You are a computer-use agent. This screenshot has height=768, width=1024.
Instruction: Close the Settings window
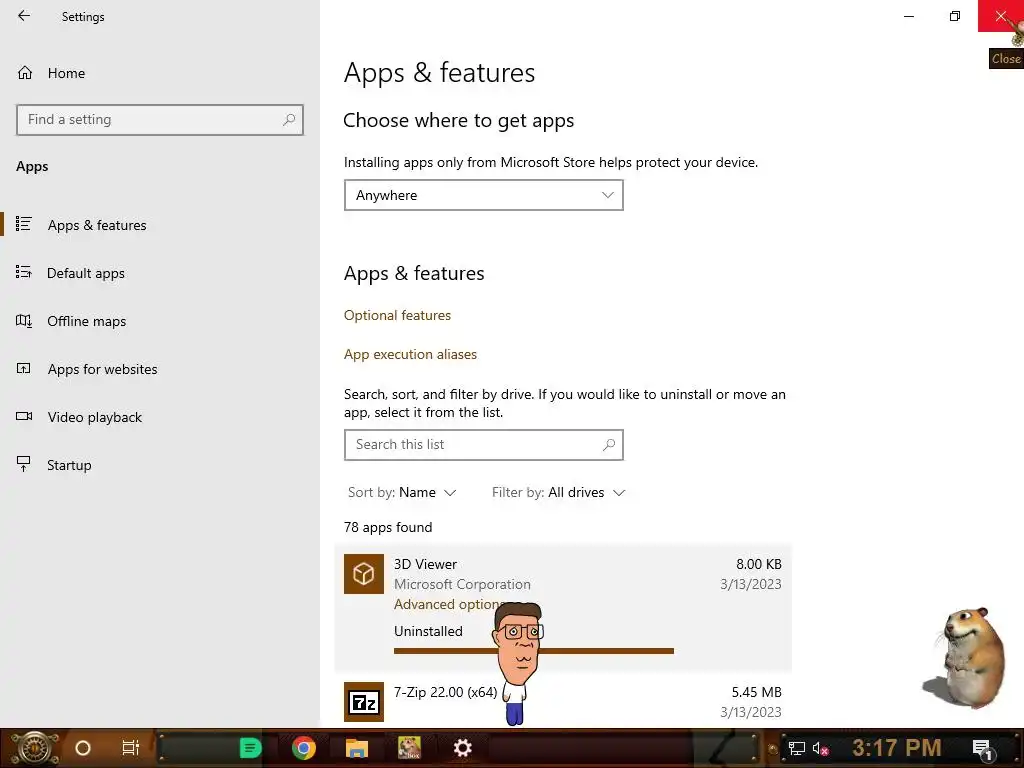[1000, 16]
